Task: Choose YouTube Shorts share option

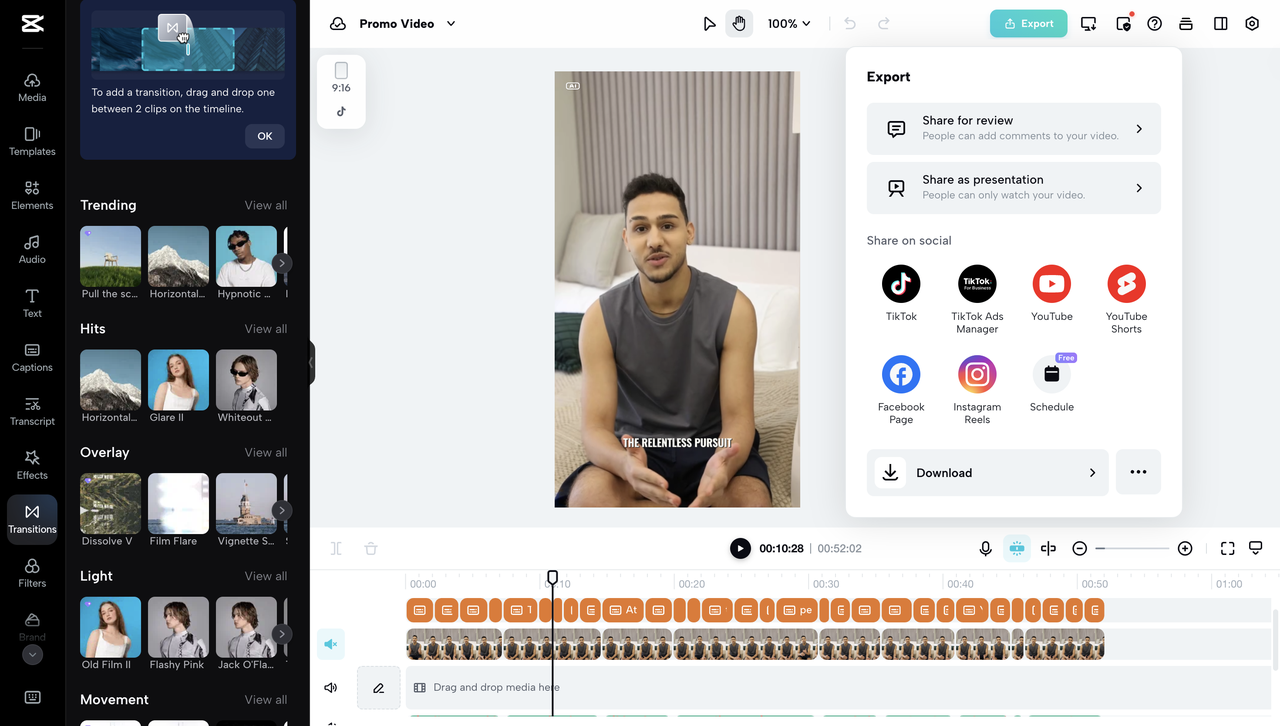Action: tap(1126, 285)
